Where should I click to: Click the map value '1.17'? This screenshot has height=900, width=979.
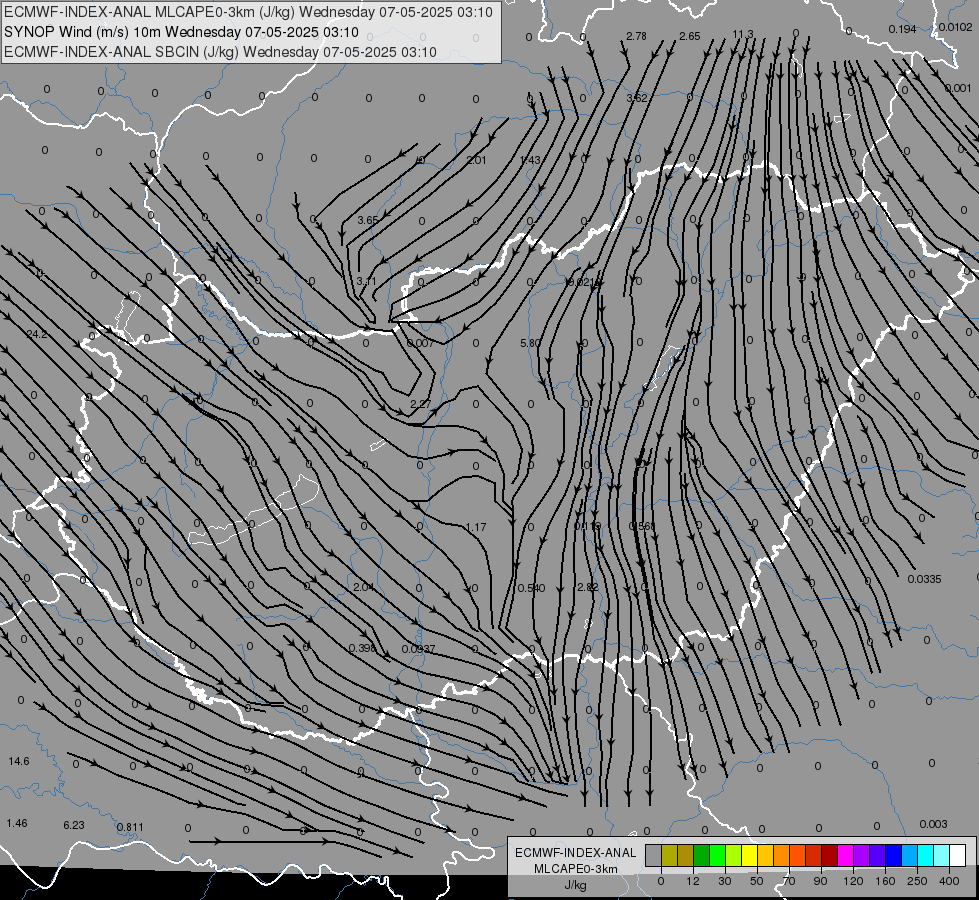476,528
